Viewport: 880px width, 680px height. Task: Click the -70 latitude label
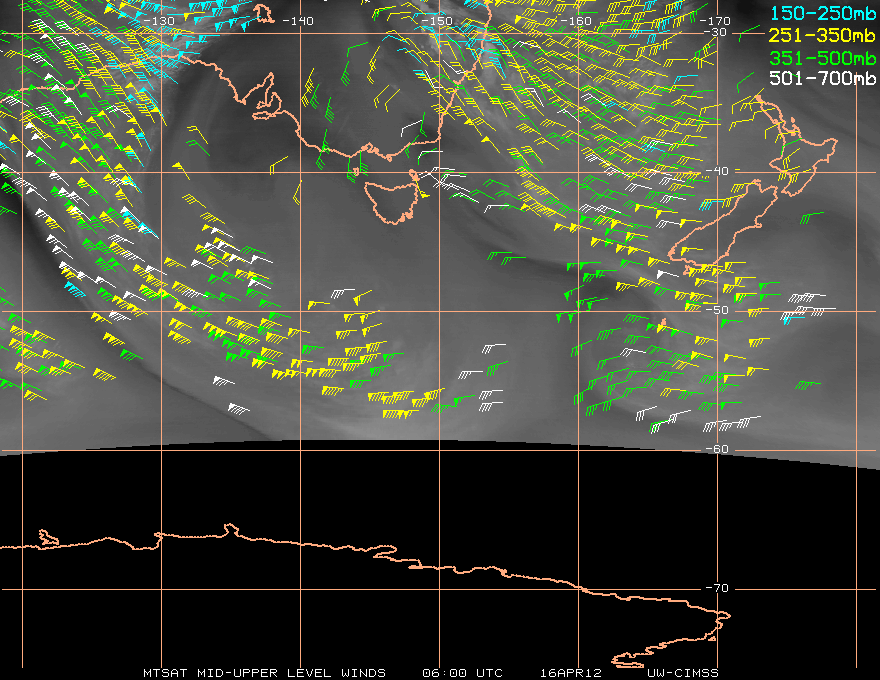click(x=717, y=588)
